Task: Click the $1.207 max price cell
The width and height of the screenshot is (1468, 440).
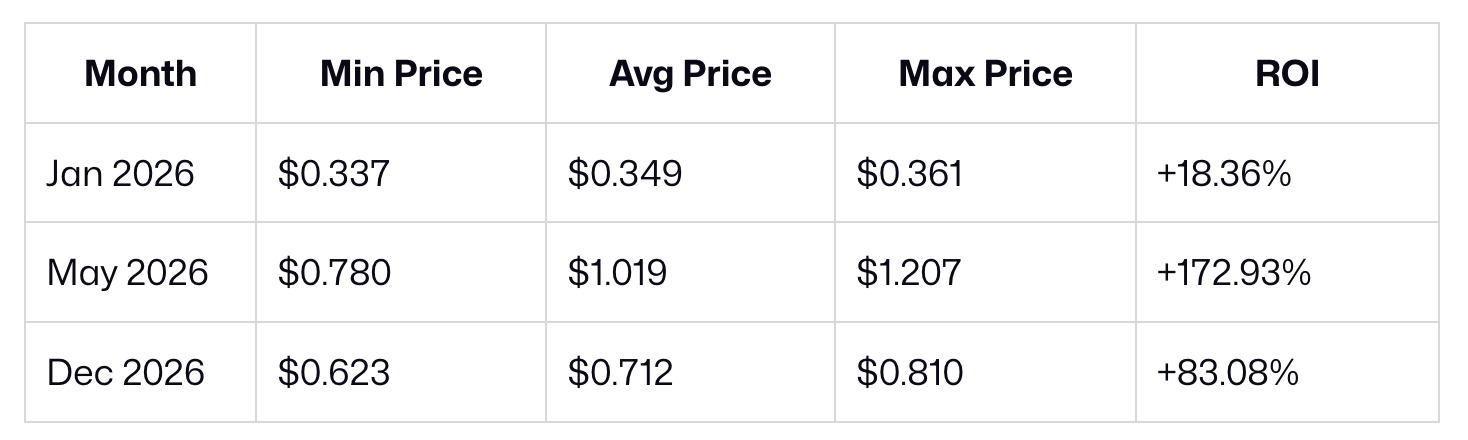Action: (x=908, y=273)
